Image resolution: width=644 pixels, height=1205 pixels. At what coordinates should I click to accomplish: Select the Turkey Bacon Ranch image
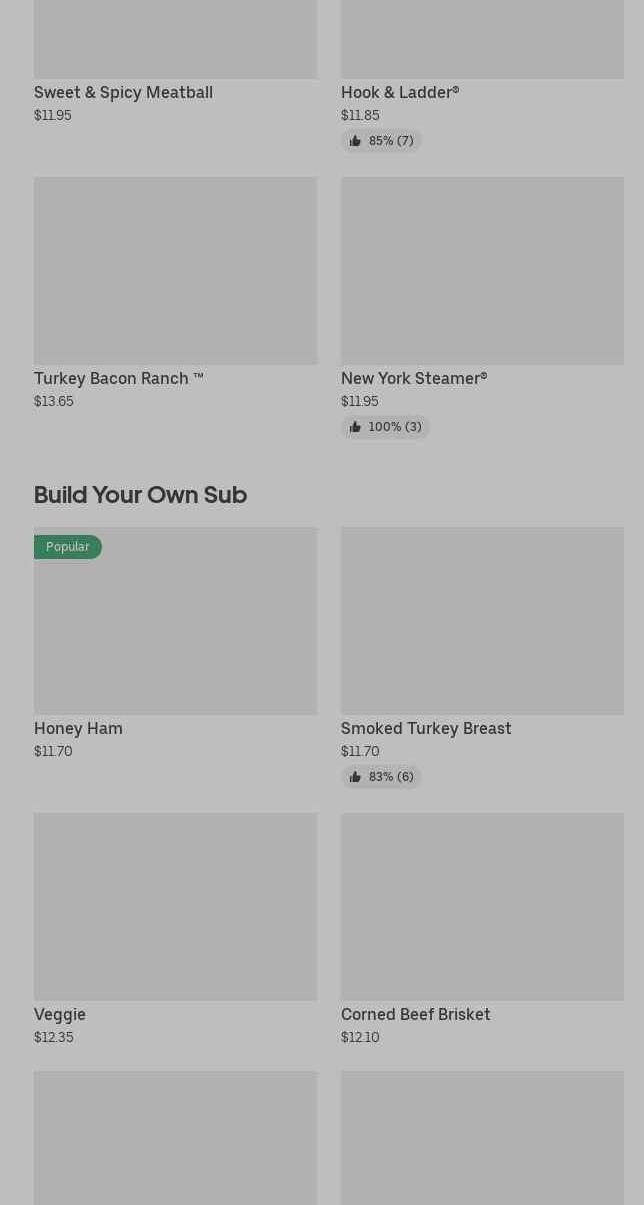[175, 271]
